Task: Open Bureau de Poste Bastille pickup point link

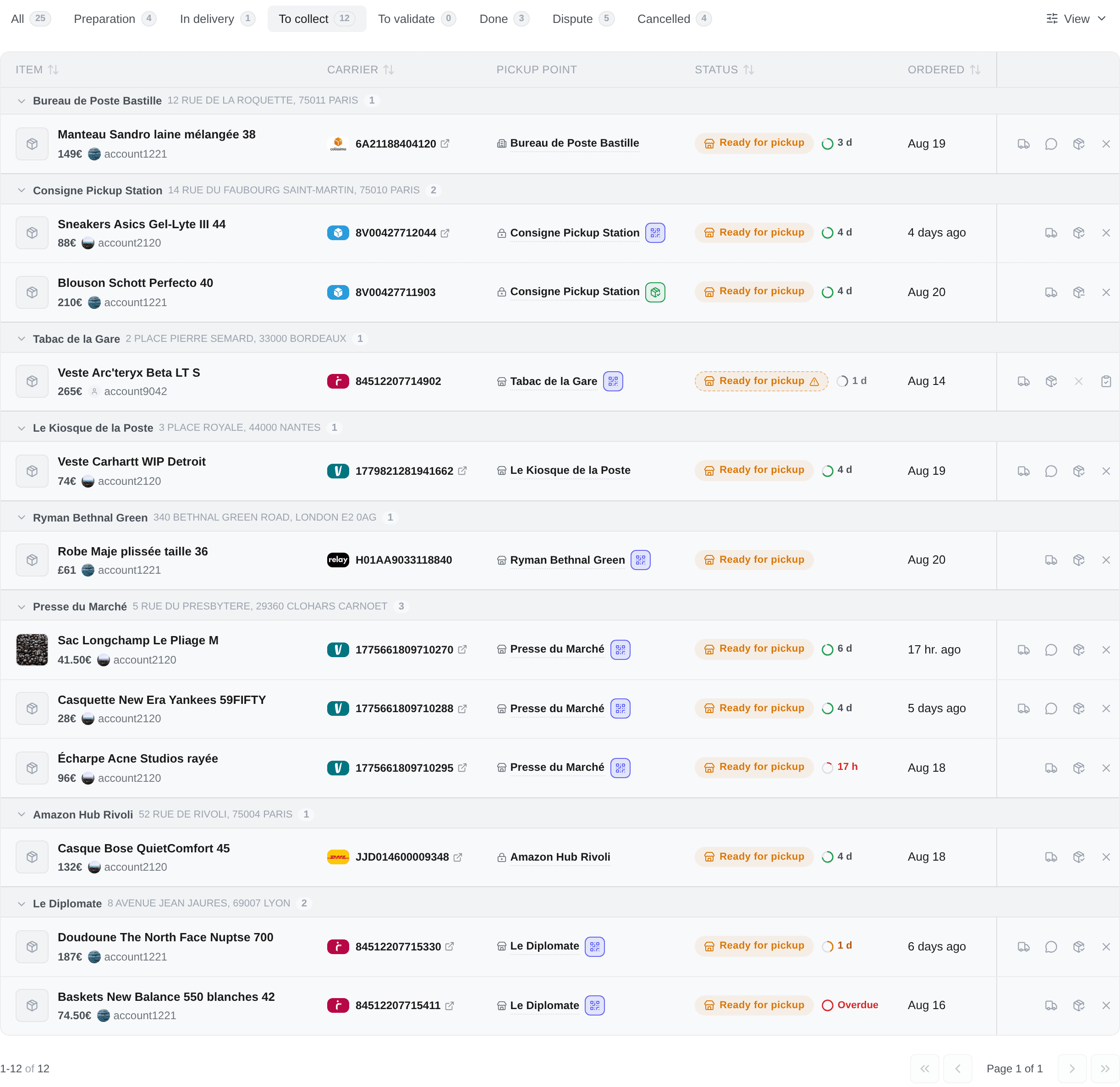Action: [574, 143]
